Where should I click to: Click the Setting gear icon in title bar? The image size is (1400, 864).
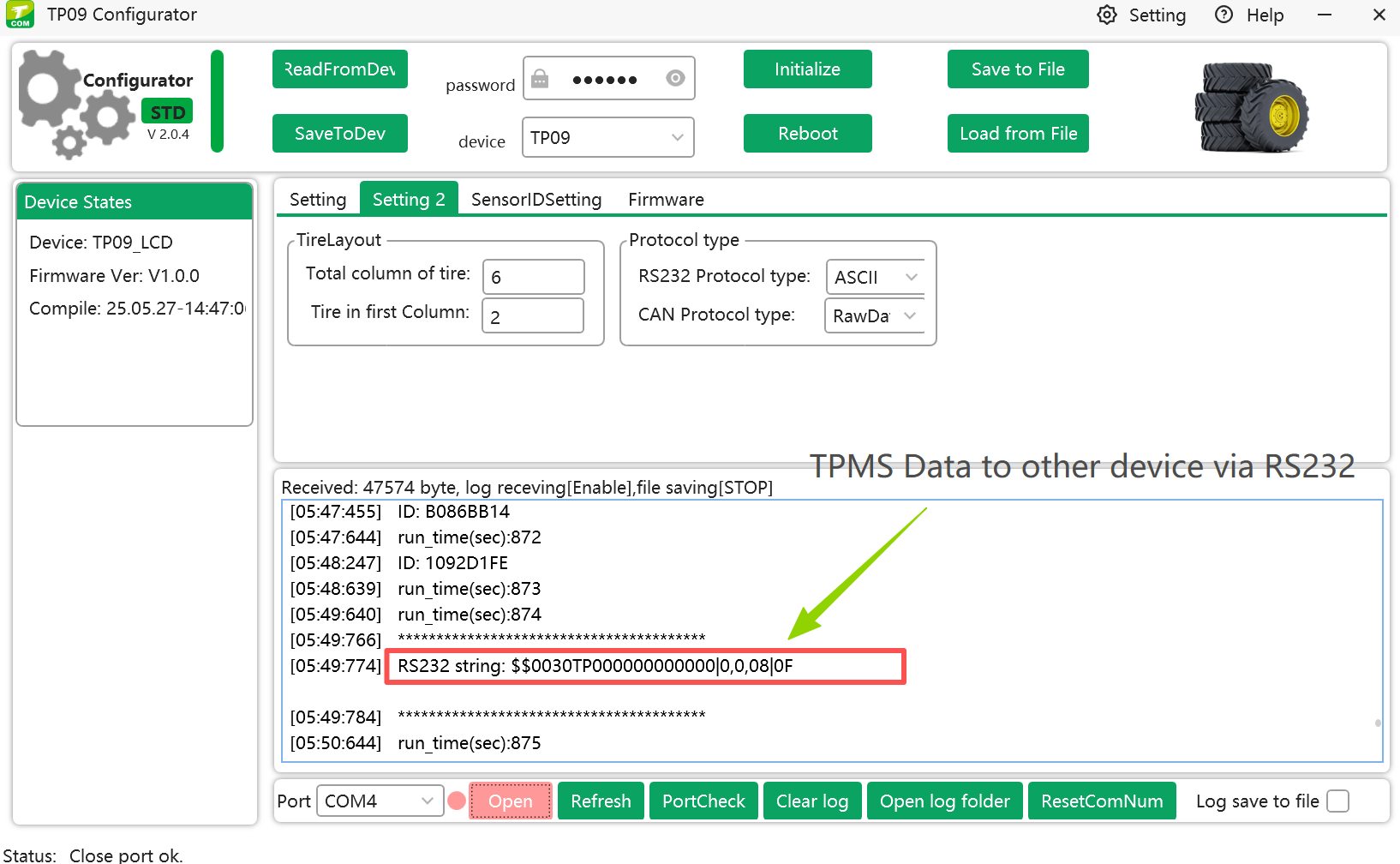pos(1107,15)
